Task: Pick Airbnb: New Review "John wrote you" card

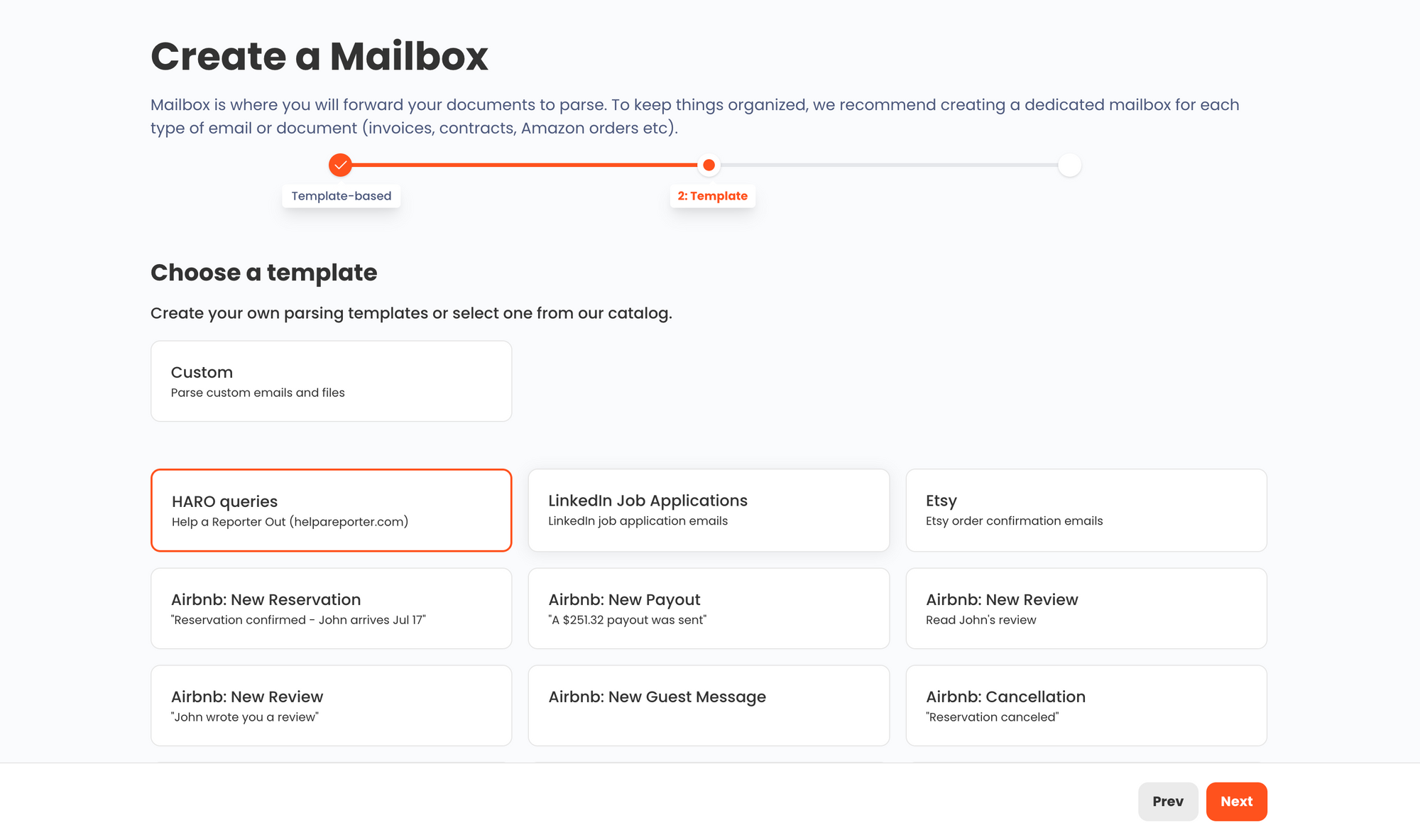Action: pos(331,705)
